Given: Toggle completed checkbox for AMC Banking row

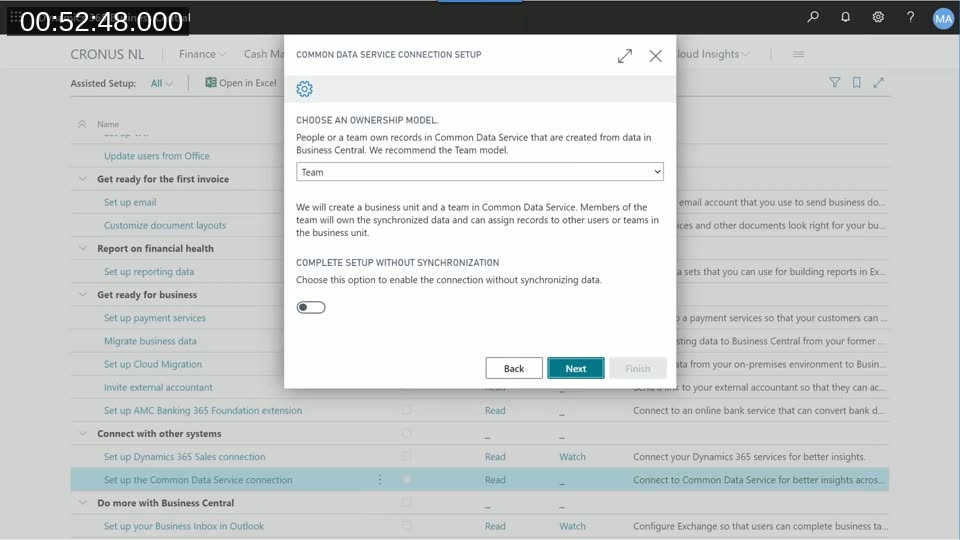Looking at the screenshot, I should click(407, 410).
